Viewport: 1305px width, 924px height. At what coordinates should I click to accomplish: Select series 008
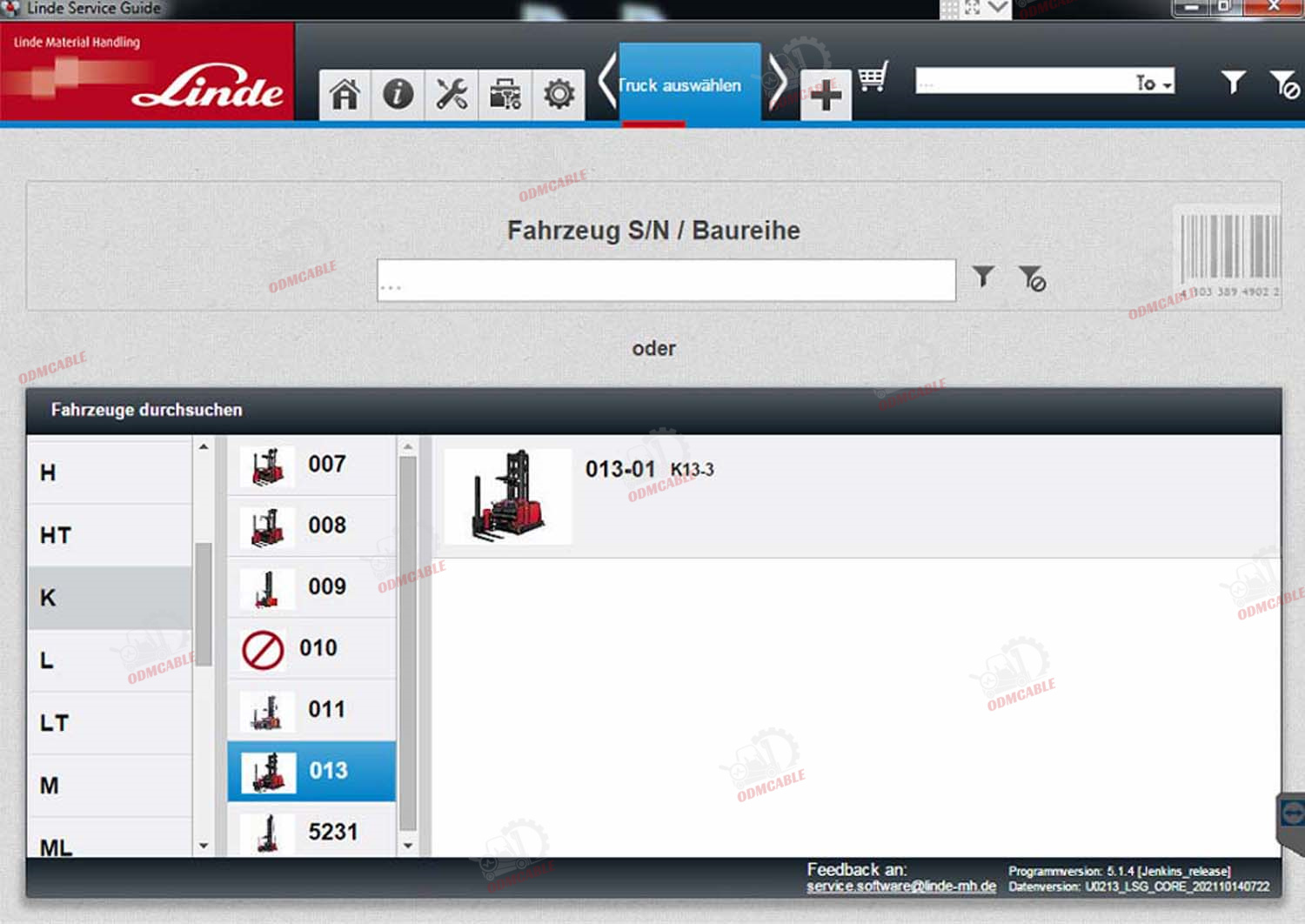[x=311, y=526]
